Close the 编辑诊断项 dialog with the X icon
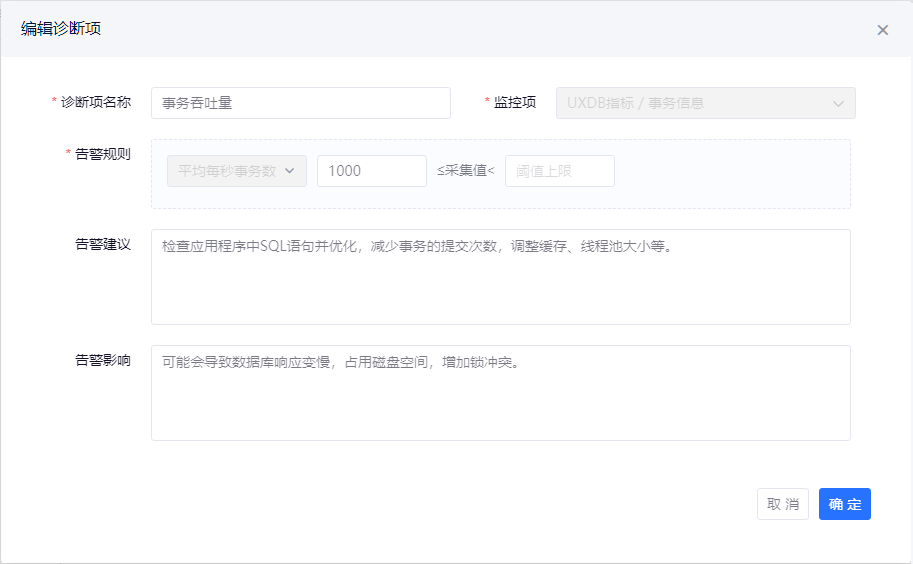 point(882,30)
